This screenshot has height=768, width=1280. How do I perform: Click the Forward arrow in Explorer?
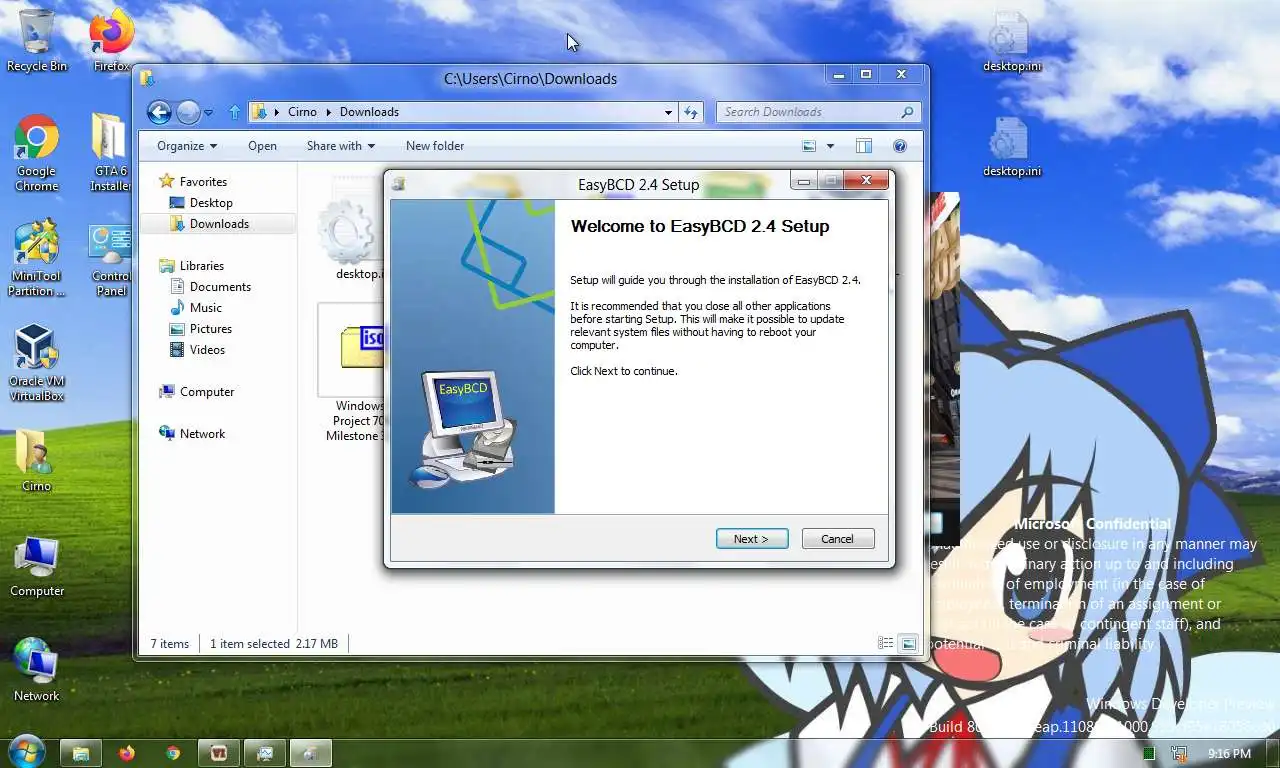pyautogui.click(x=188, y=112)
